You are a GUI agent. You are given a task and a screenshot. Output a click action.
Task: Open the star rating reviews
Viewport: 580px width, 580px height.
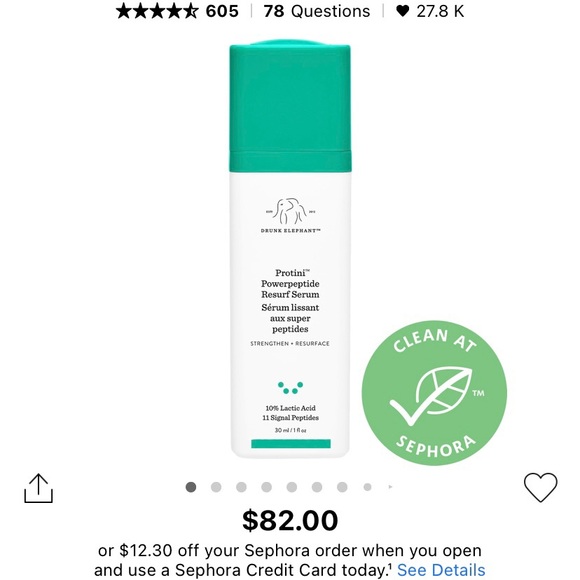pyautogui.click(x=158, y=11)
